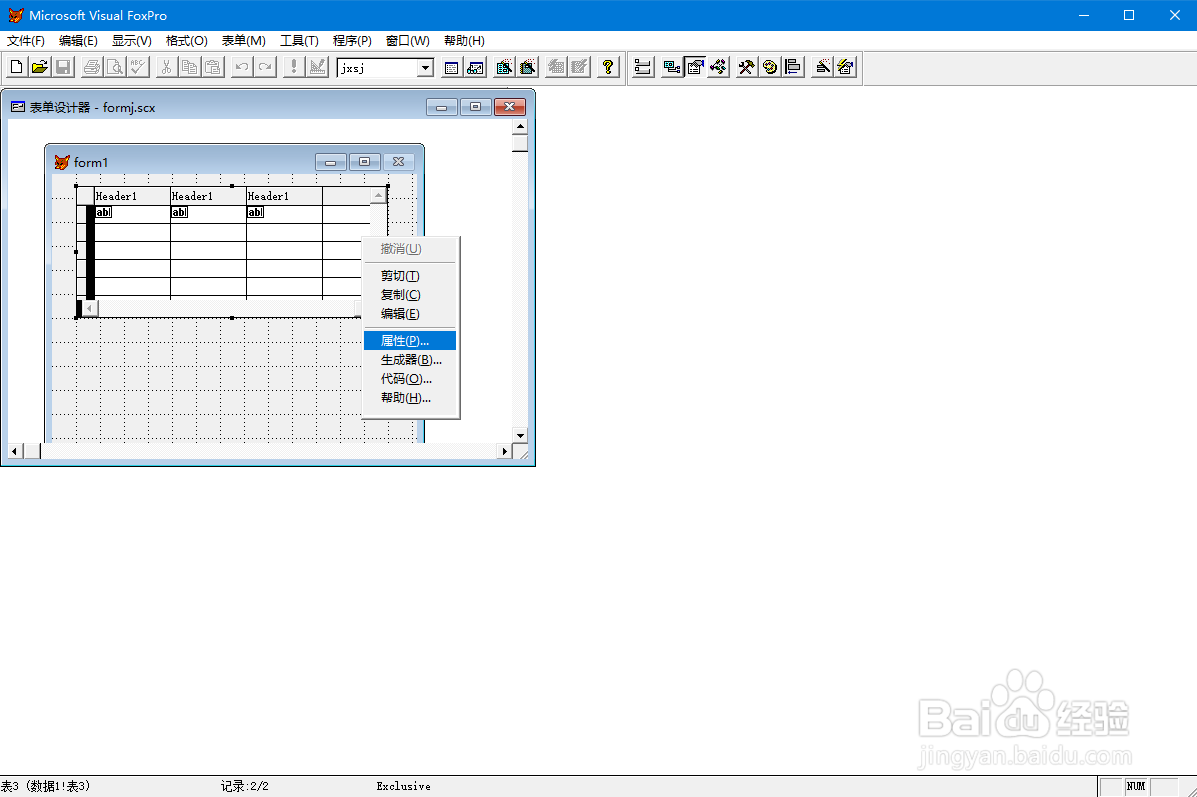Click the yellow question mark Help icon
1197x797 pixels.
coord(608,67)
